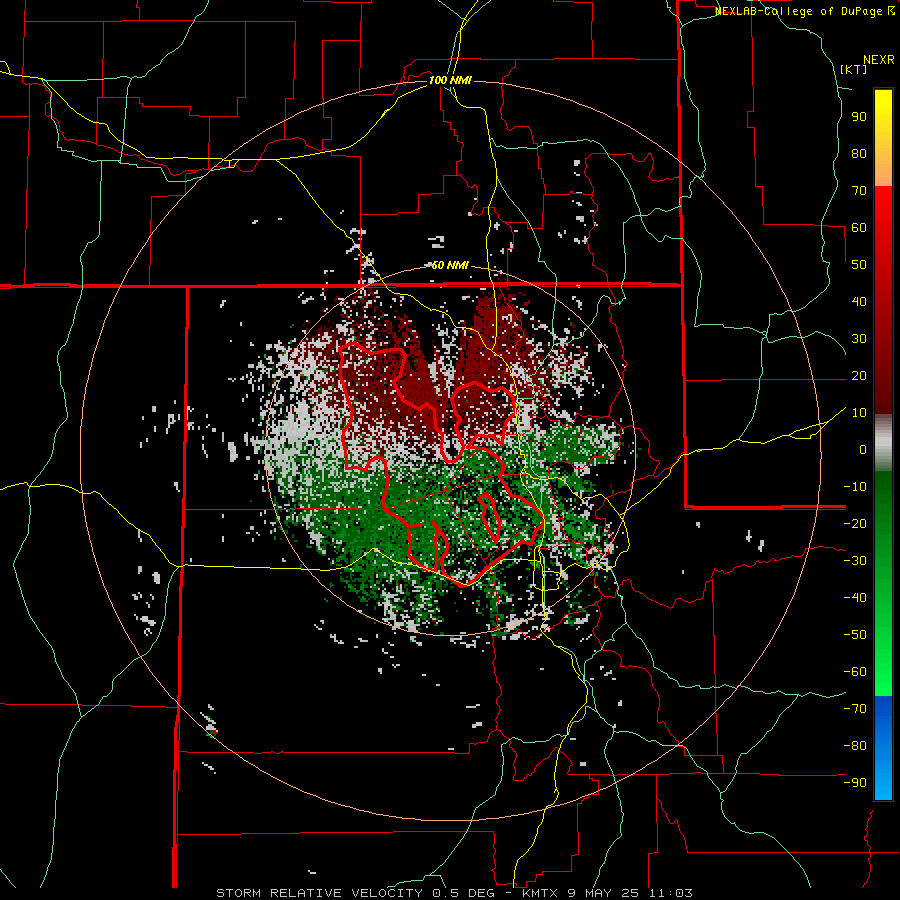Click the KMTX station identifier
Viewport: 900px width, 900px height.
click(x=542, y=893)
